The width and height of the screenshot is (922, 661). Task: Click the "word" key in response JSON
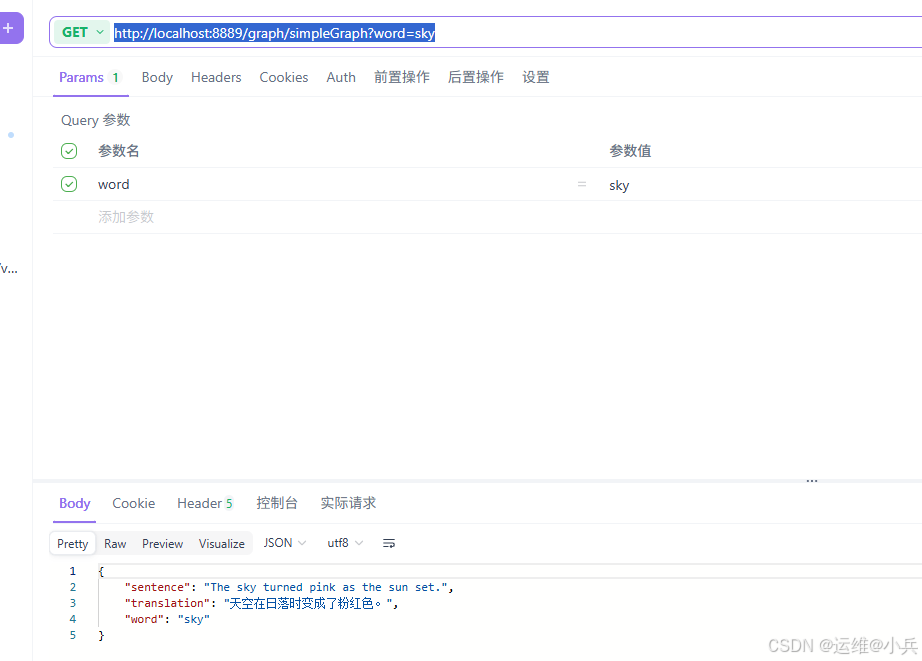coord(144,619)
